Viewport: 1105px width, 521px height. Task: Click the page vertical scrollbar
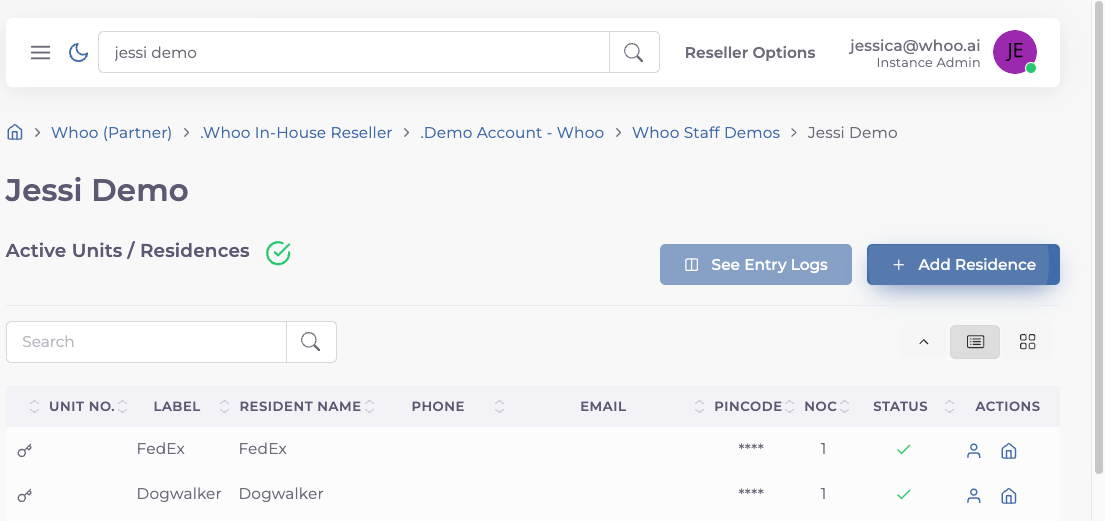click(1099, 240)
